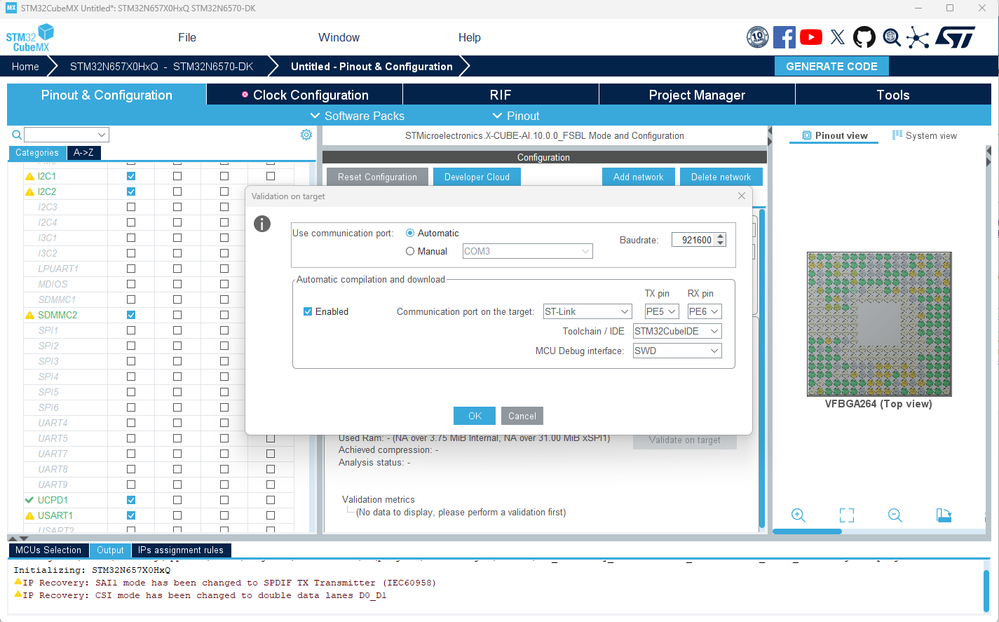
Task: Fit the chip pinout to the view
Action: click(847, 515)
